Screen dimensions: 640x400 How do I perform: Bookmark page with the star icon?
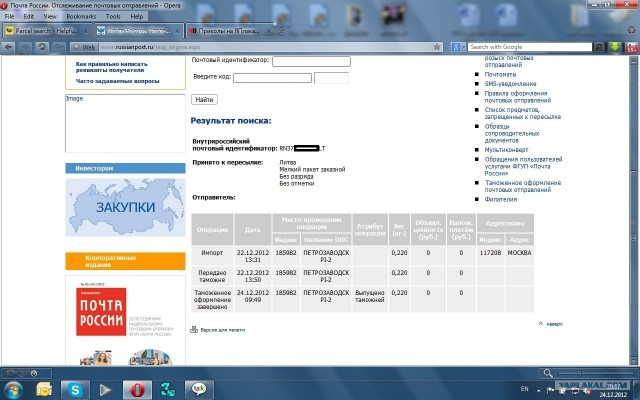tap(437, 47)
